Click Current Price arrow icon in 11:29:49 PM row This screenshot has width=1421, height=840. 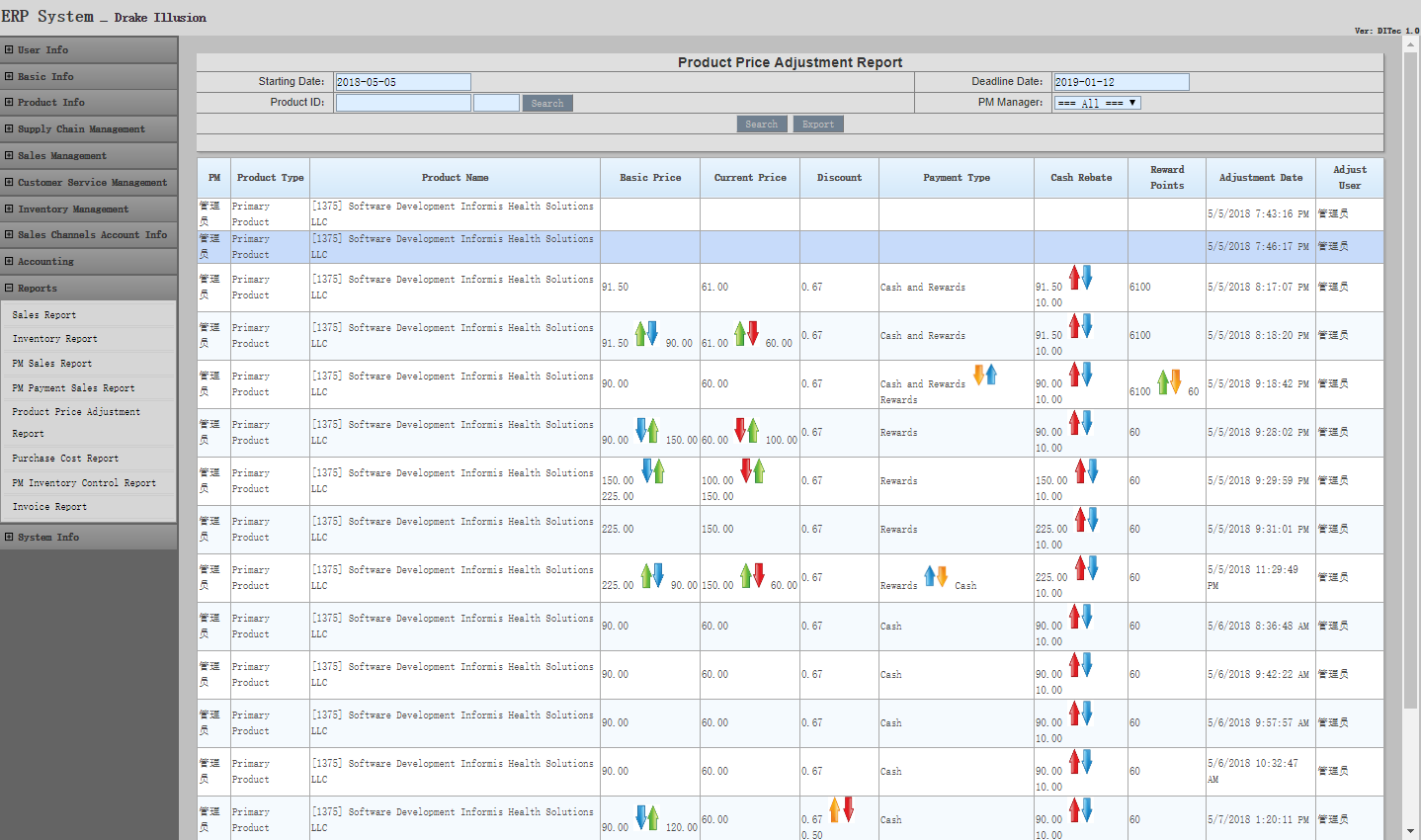point(752,575)
